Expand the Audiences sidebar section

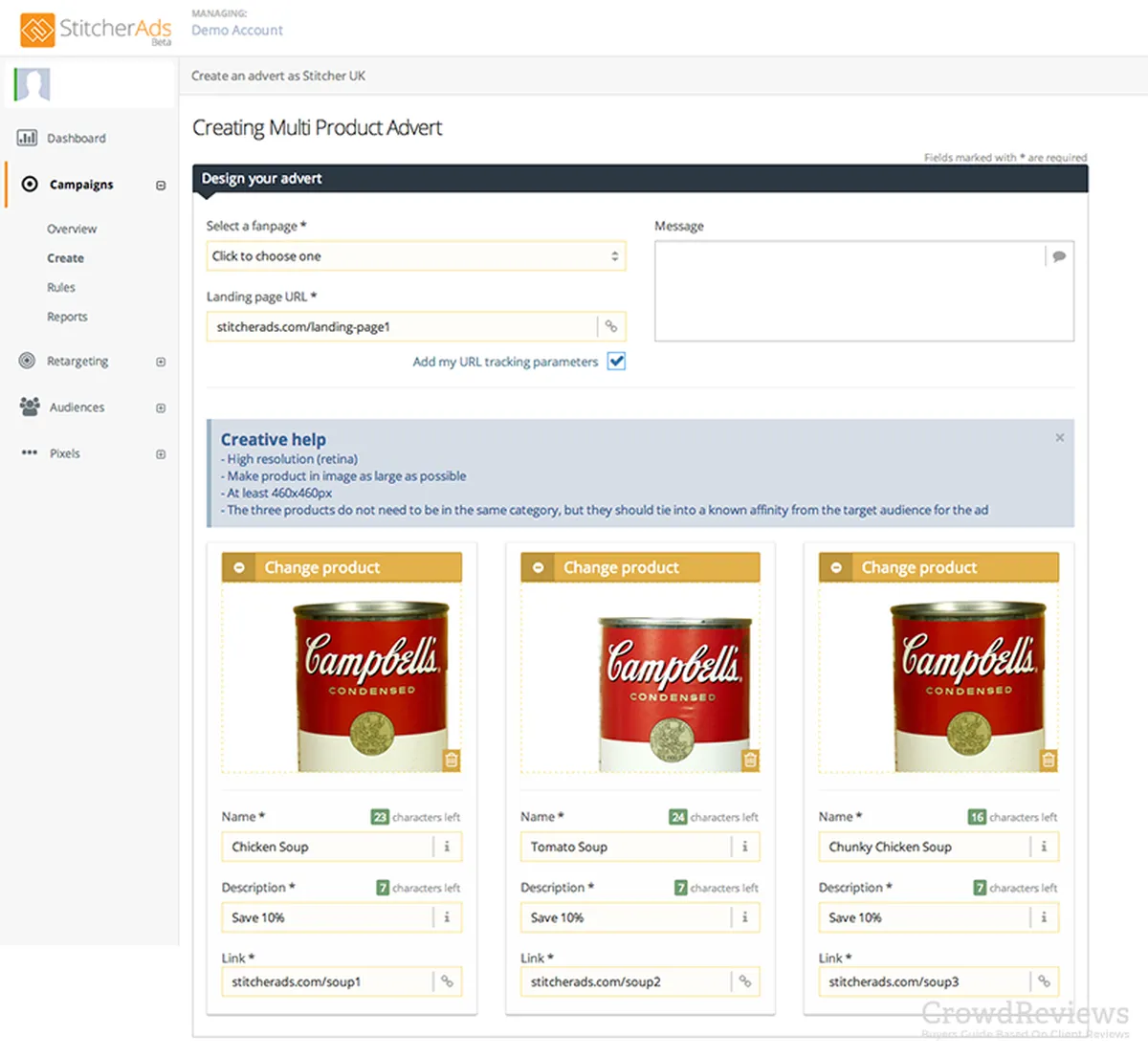click(161, 408)
